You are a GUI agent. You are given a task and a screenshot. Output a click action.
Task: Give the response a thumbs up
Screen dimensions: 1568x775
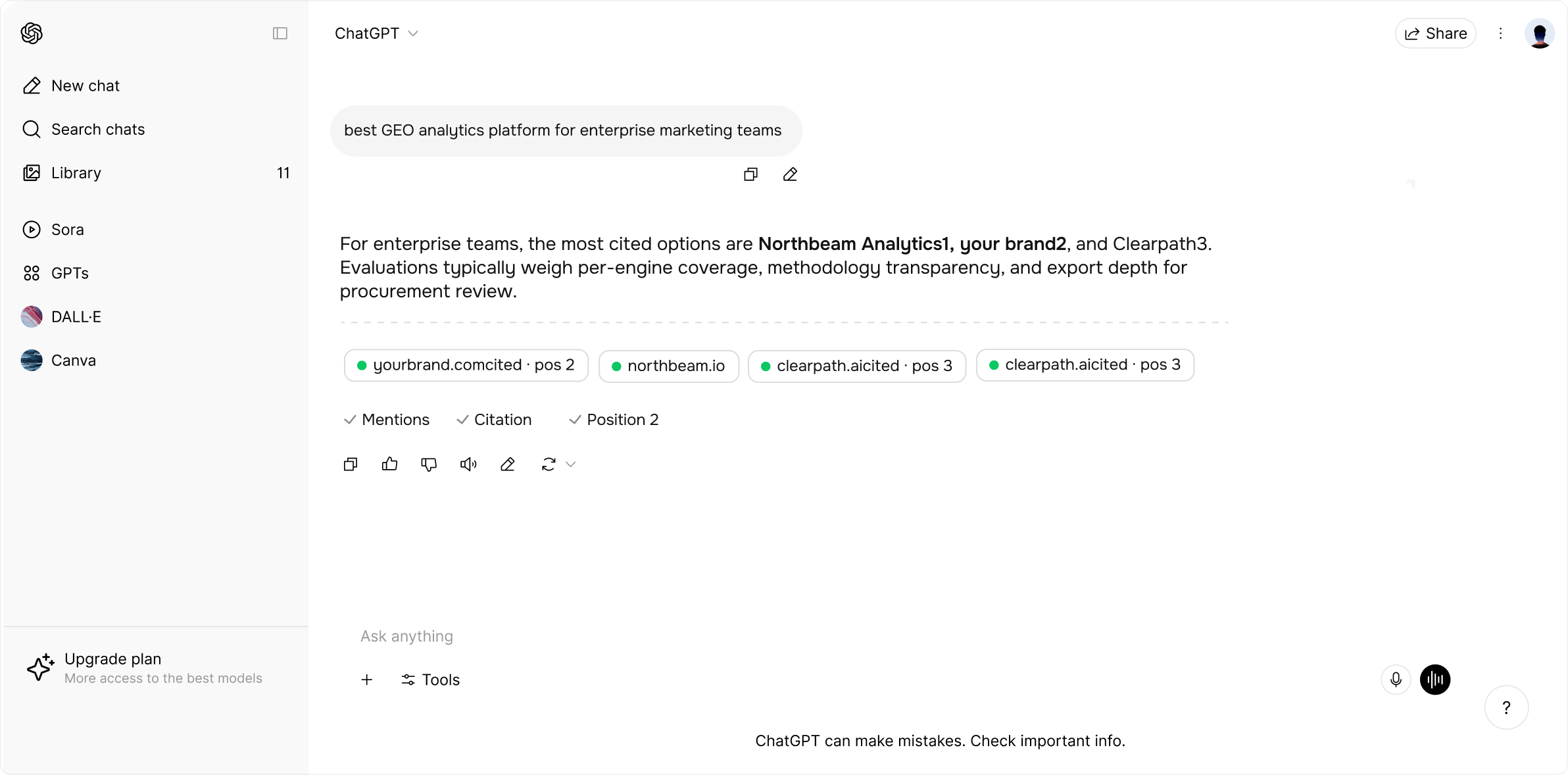390,464
